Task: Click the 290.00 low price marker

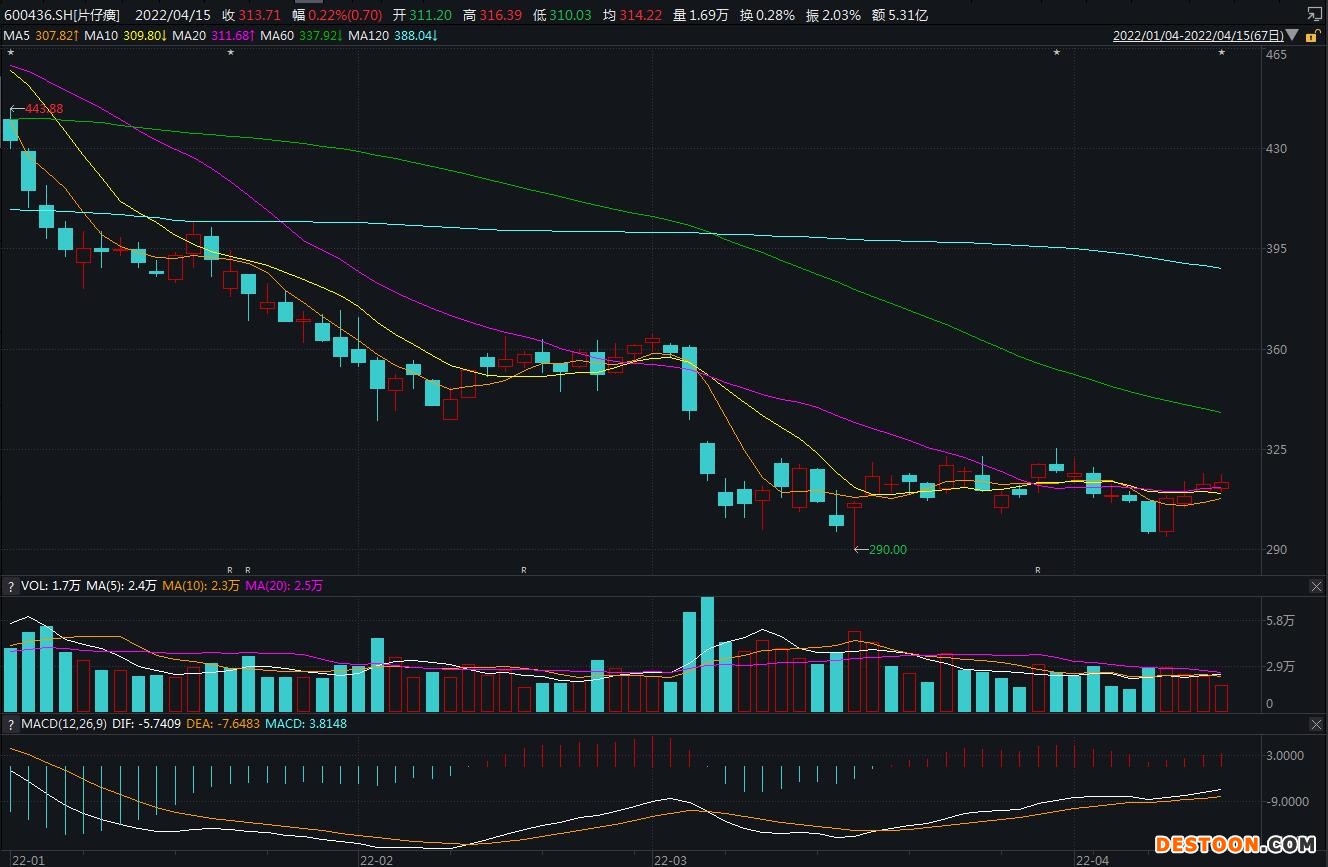Action: click(x=887, y=549)
